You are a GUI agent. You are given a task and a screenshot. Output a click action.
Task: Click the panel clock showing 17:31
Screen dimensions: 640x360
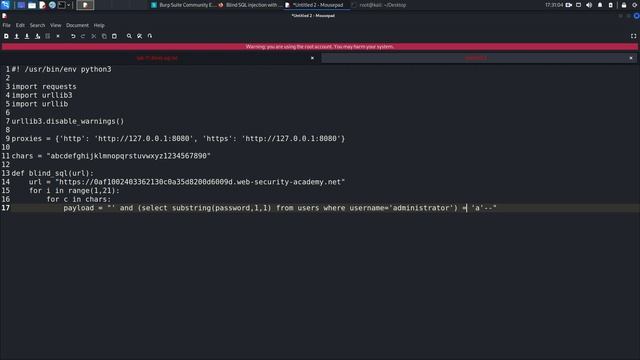tap(553, 5)
